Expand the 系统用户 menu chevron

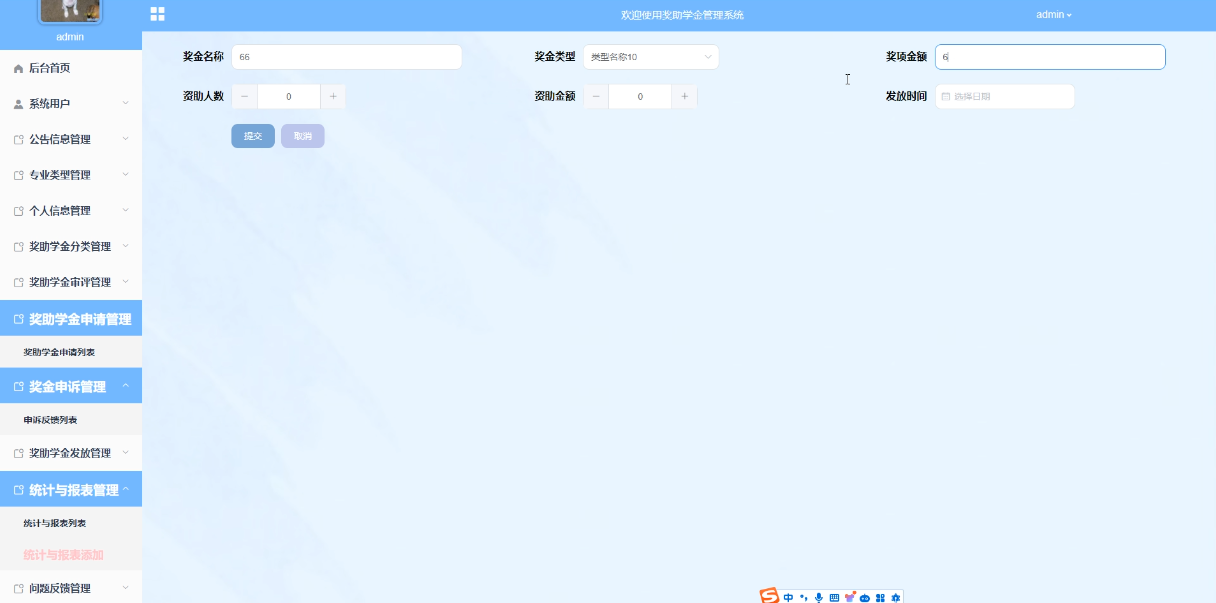(125, 103)
